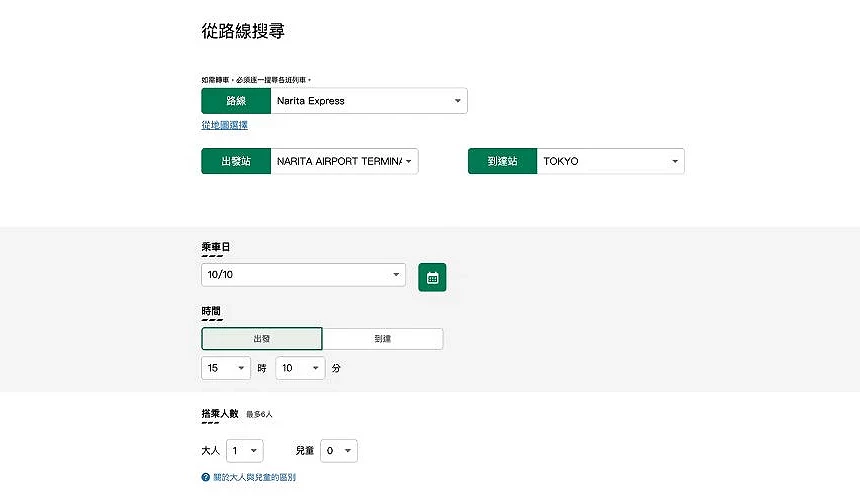
Task: Open the child count dropdown
Action: [x=339, y=451]
